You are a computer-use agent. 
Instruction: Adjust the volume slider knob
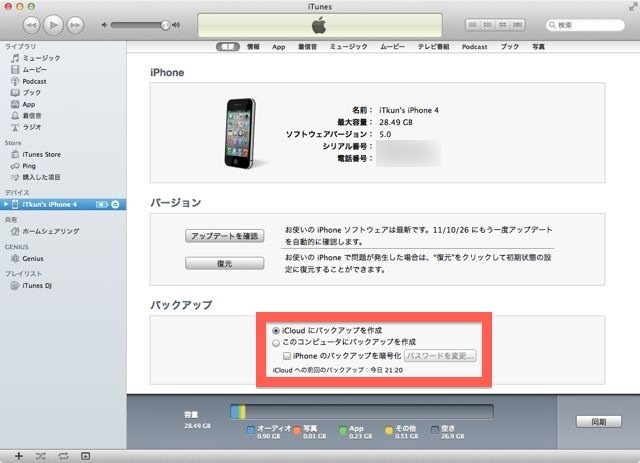tap(165, 25)
